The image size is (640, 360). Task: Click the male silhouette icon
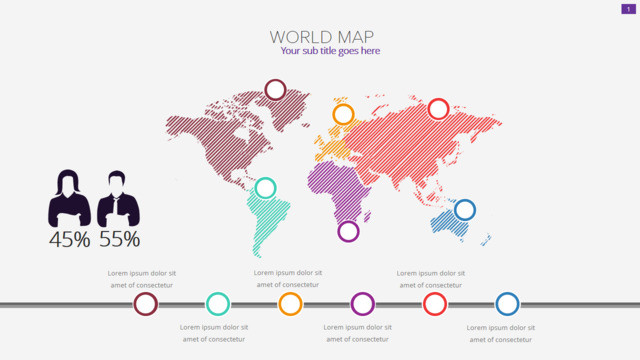[118, 199]
